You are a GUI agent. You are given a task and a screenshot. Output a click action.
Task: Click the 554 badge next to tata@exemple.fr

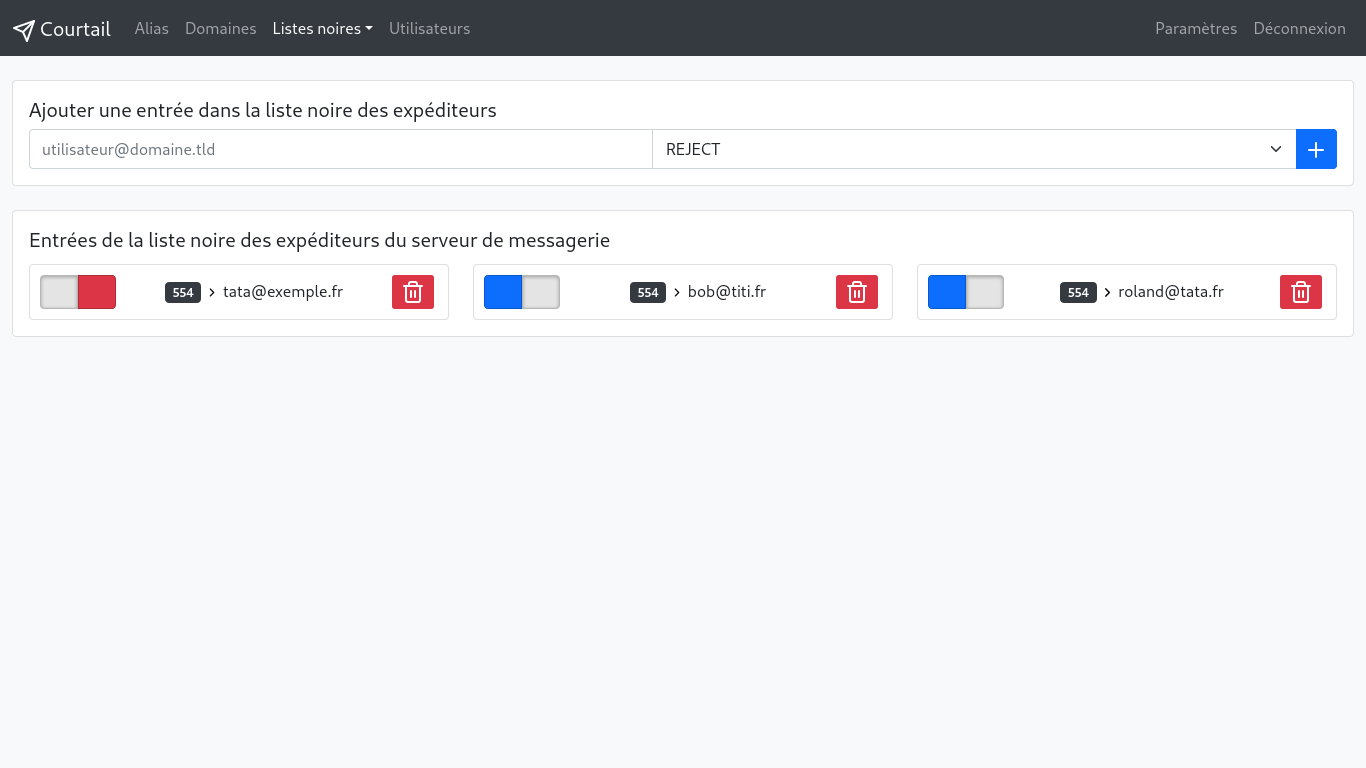(x=183, y=292)
